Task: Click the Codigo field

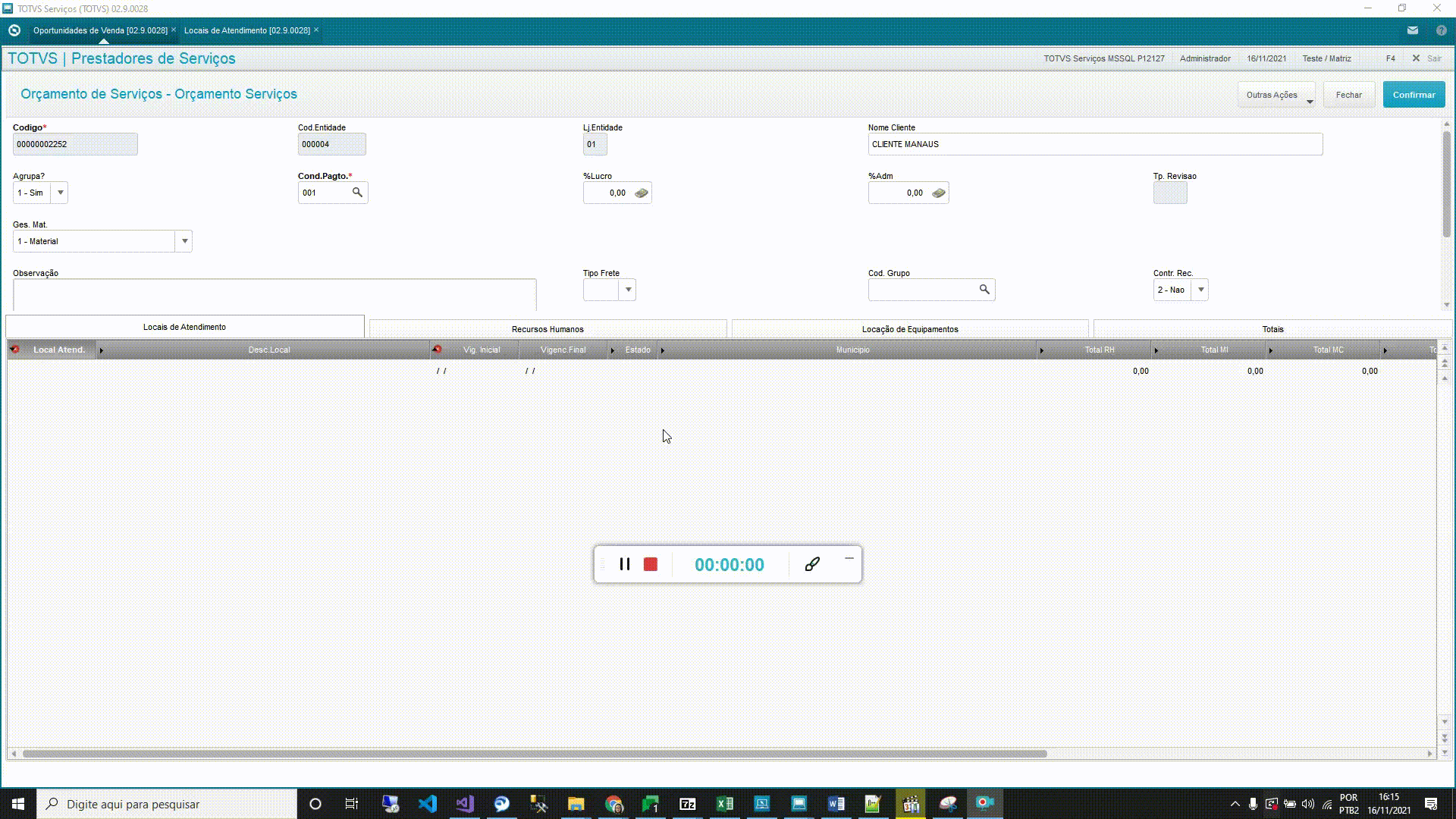Action: [x=75, y=144]
